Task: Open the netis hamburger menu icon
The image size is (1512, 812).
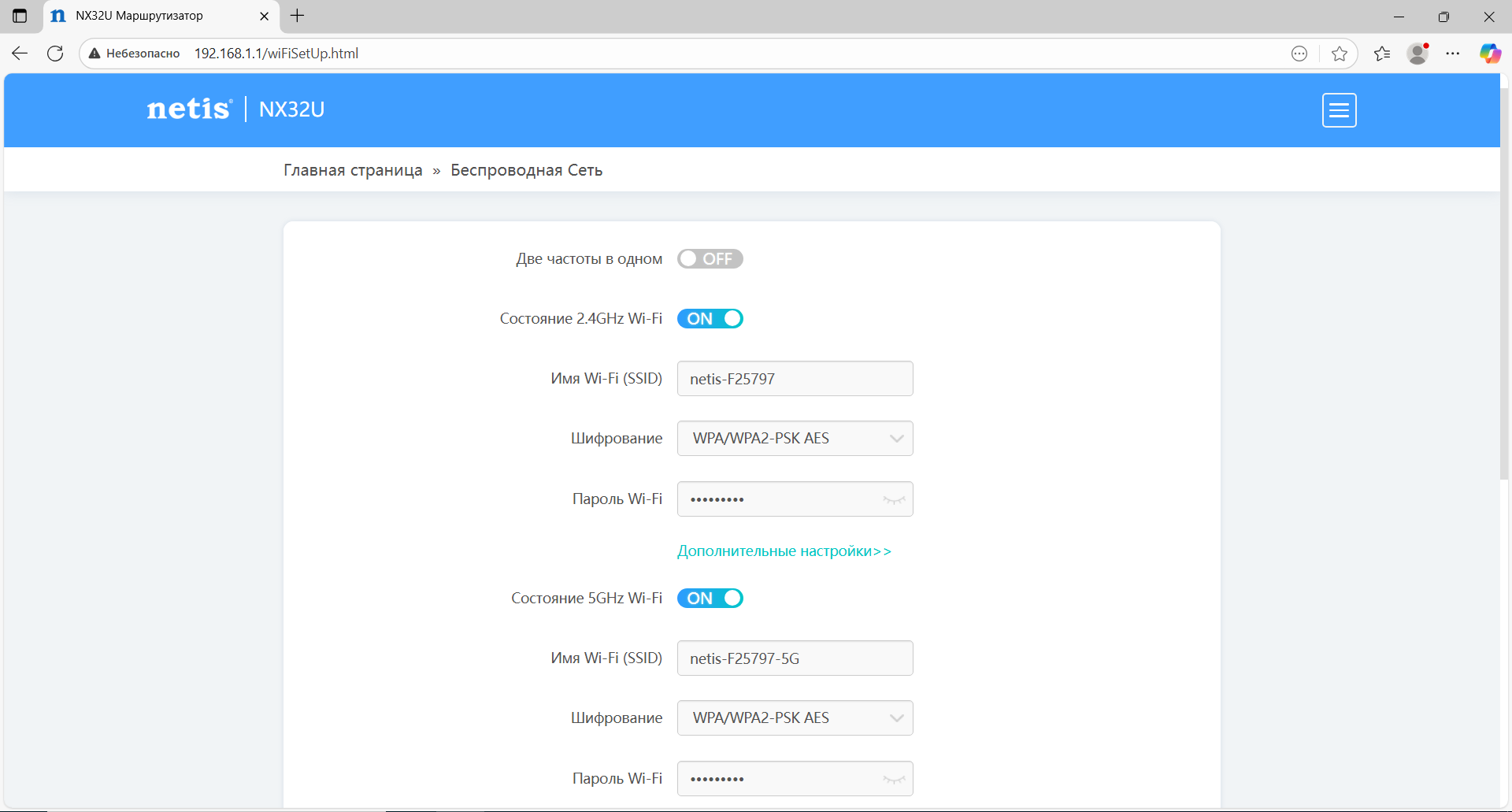Action: tap(1339, 110)
